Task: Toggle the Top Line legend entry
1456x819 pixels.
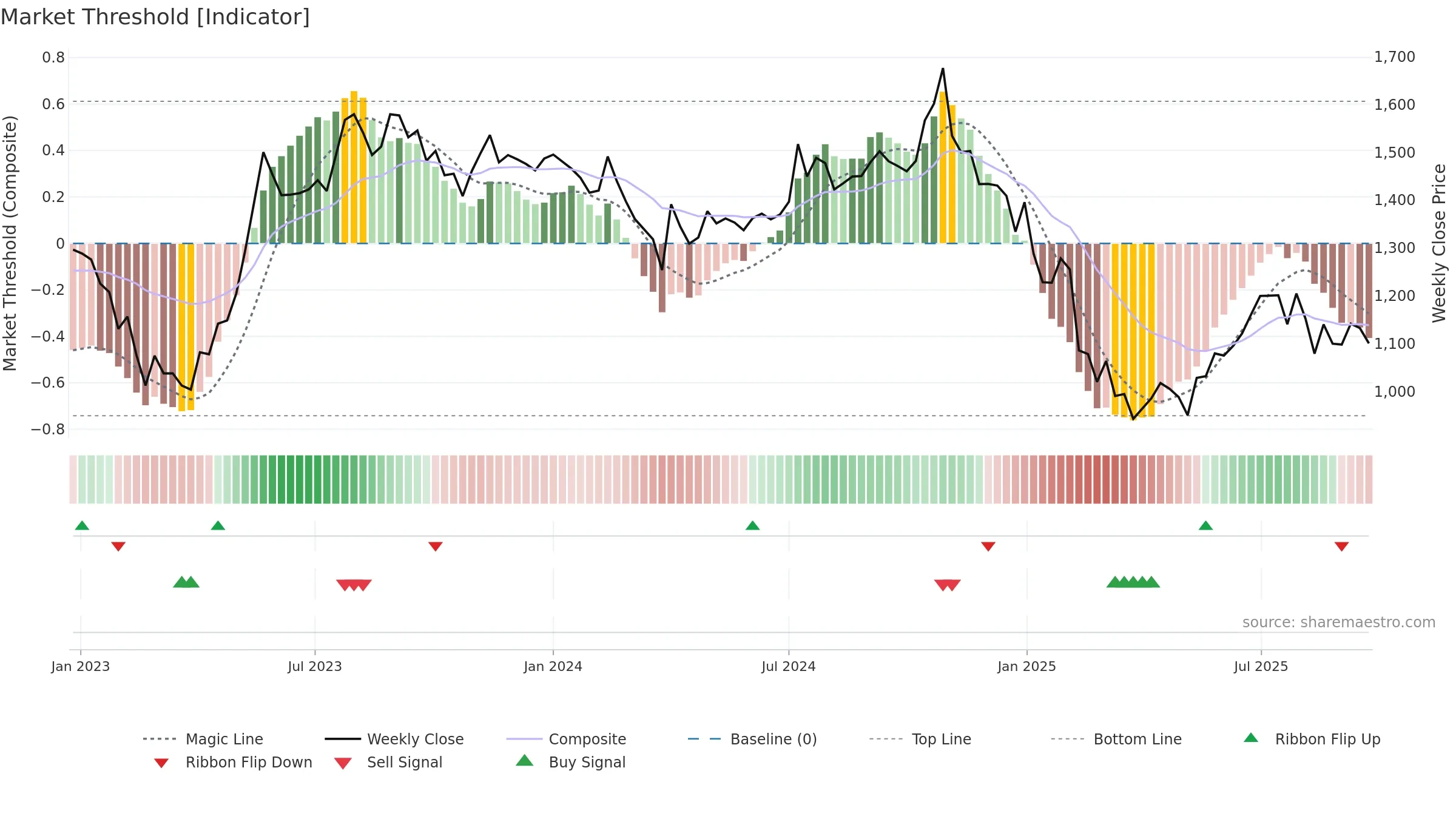Action: (x=920, y=739)
